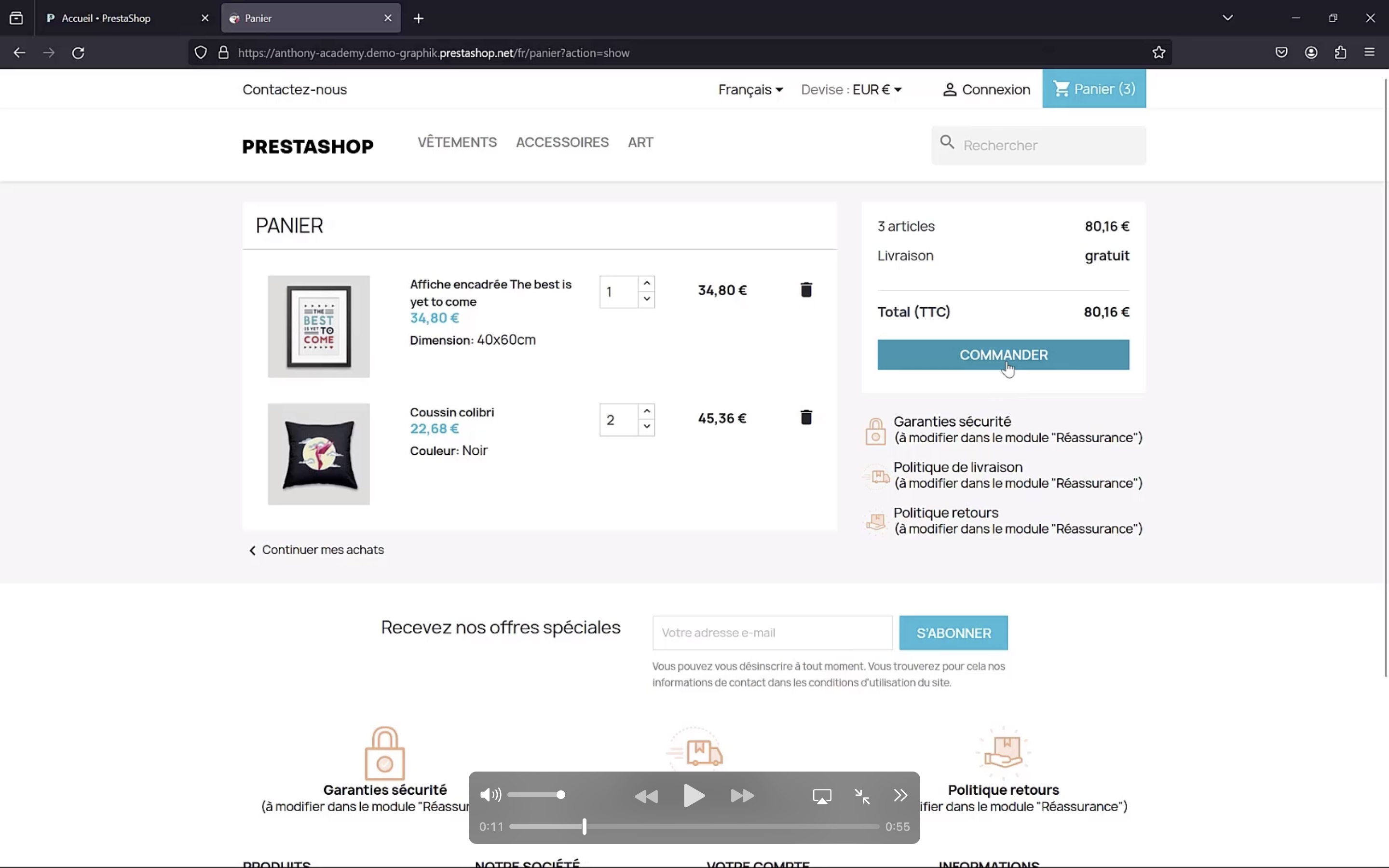Mute the video using the speaker icon
The image size is (1389, 868).
point(490,795)
